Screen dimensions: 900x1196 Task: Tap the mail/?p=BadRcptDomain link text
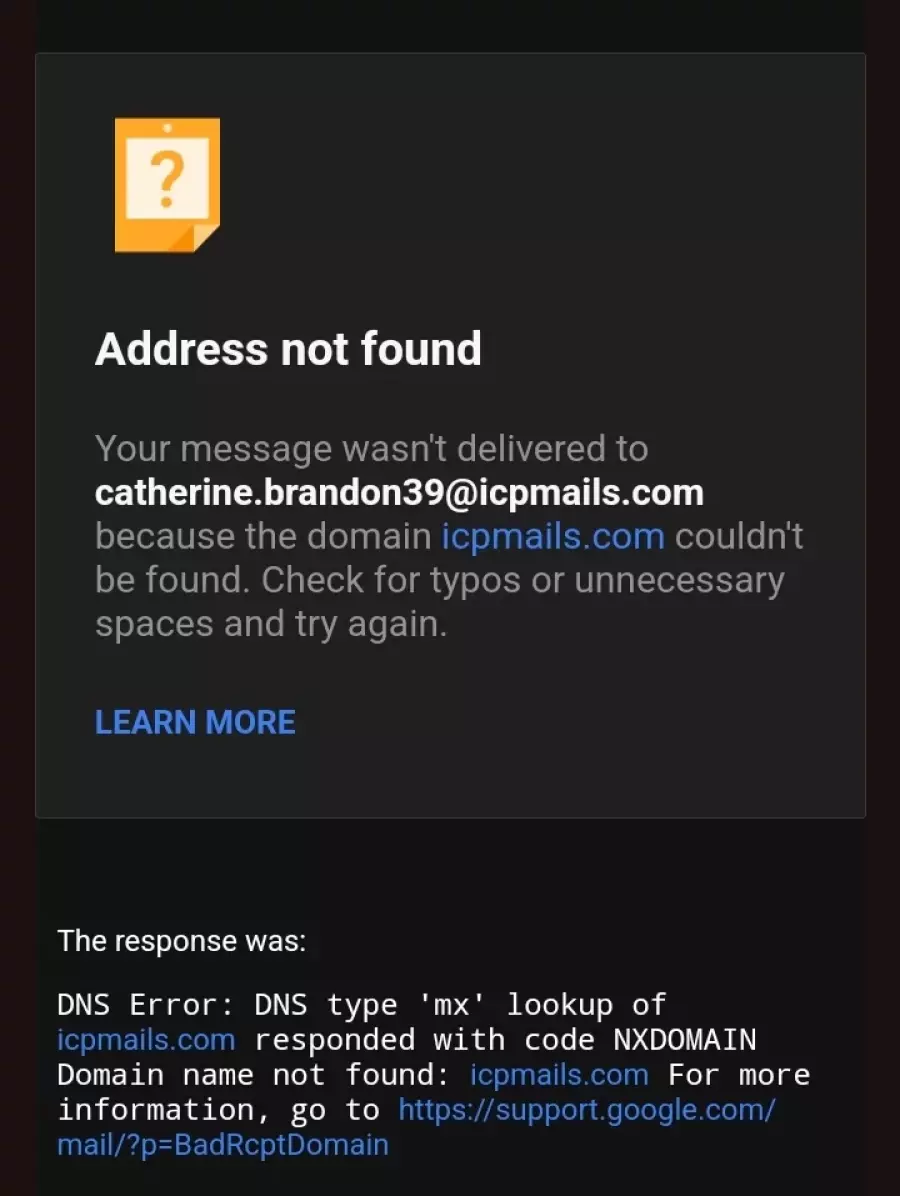click(x=223, y=1144)
